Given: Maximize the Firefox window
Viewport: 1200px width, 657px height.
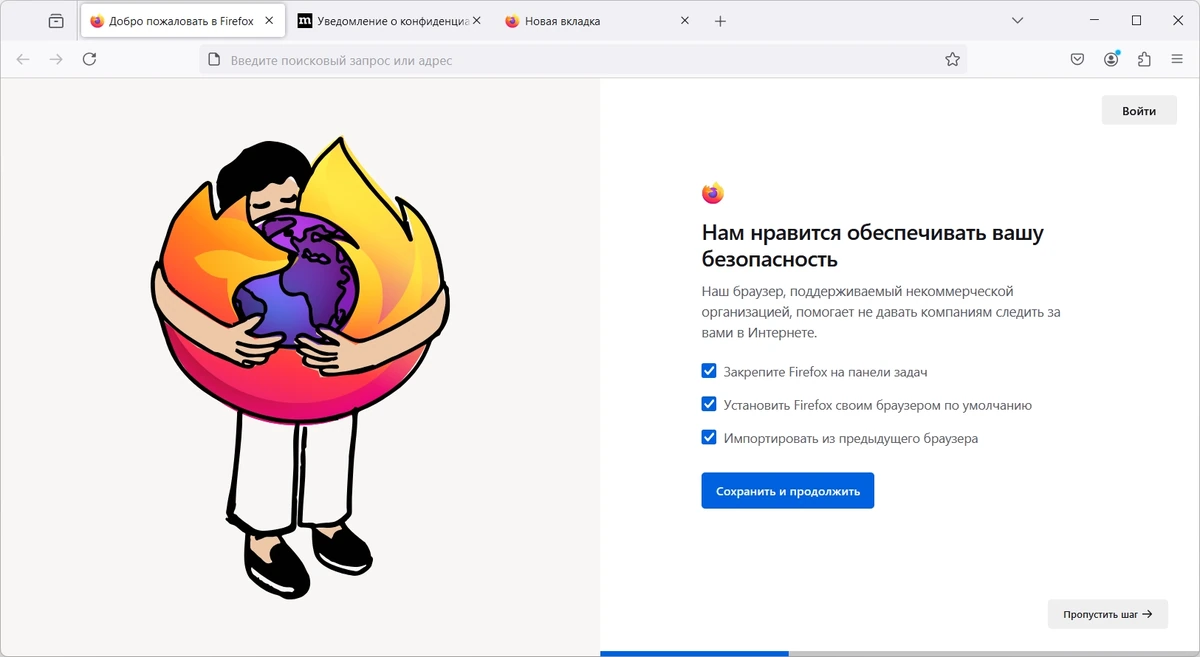Looking at the screenshot, I should pos(1136,20).
